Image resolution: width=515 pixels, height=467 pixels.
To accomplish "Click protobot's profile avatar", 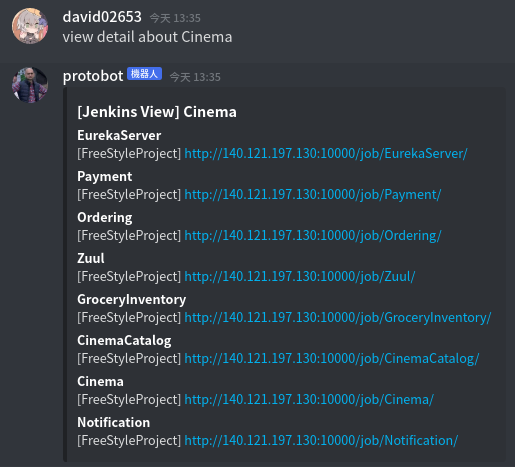I will click(x=30, y=85).
